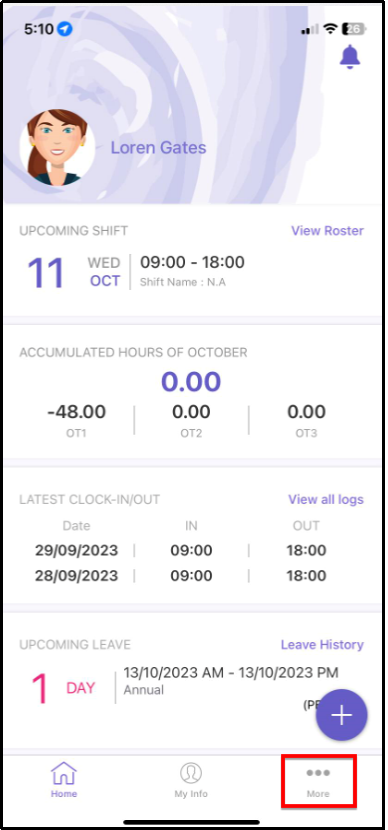Tap the location arrow status icon
Screen dimensions: 388x830
65,29
